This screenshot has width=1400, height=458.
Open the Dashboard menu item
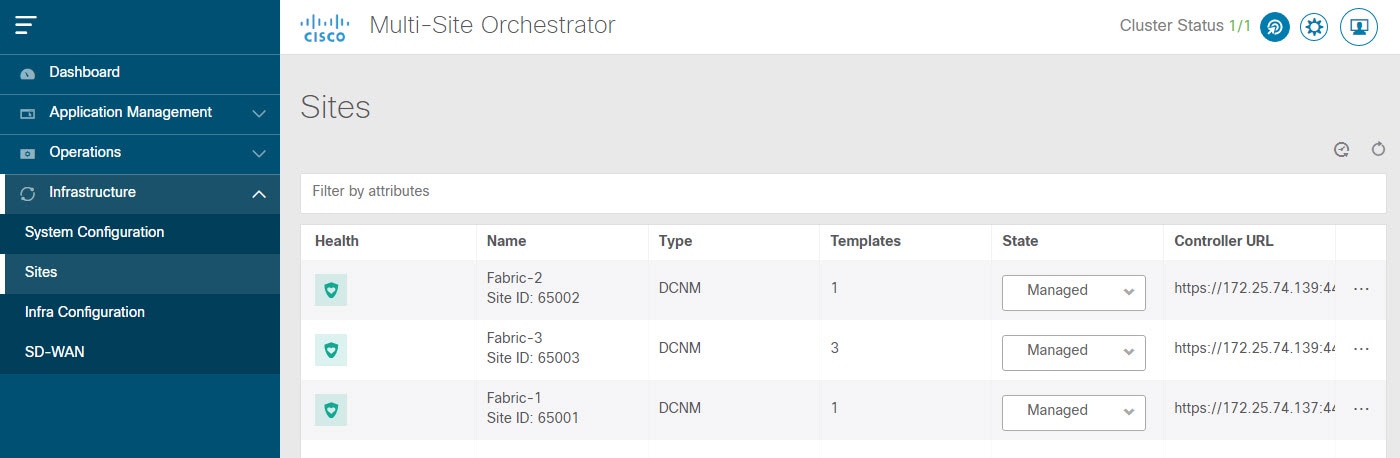(x=140, y=73)
